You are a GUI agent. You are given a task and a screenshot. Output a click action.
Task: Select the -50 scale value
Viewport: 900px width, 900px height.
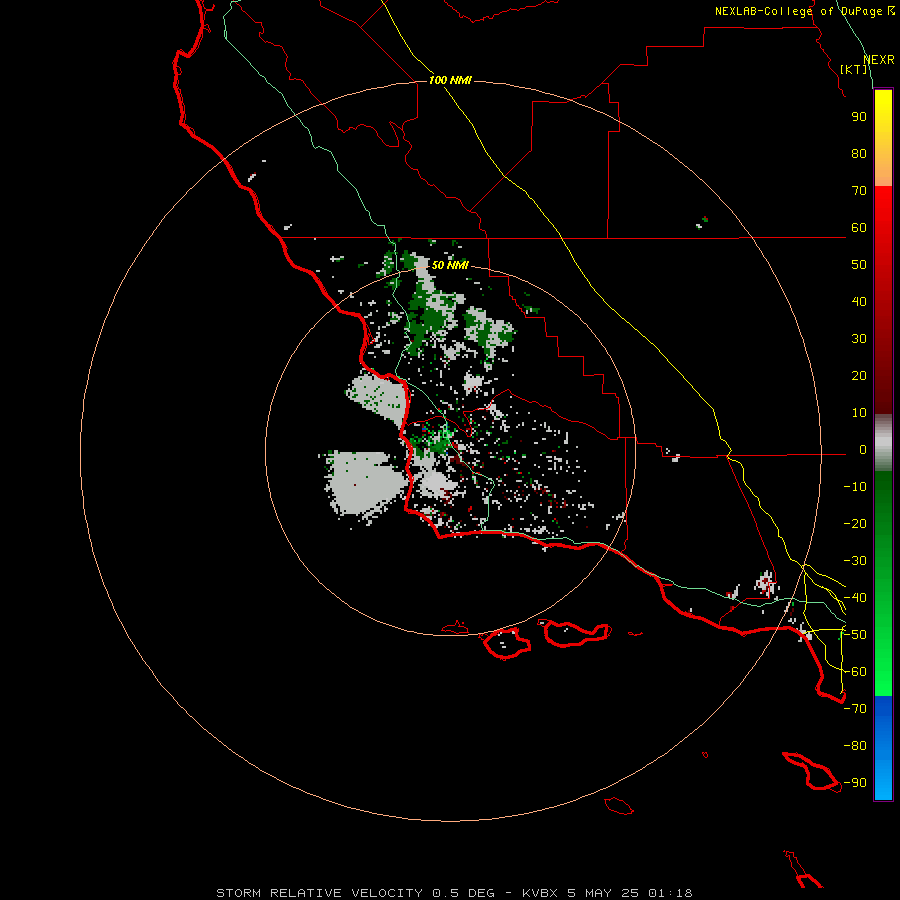[x=855, y=635]
